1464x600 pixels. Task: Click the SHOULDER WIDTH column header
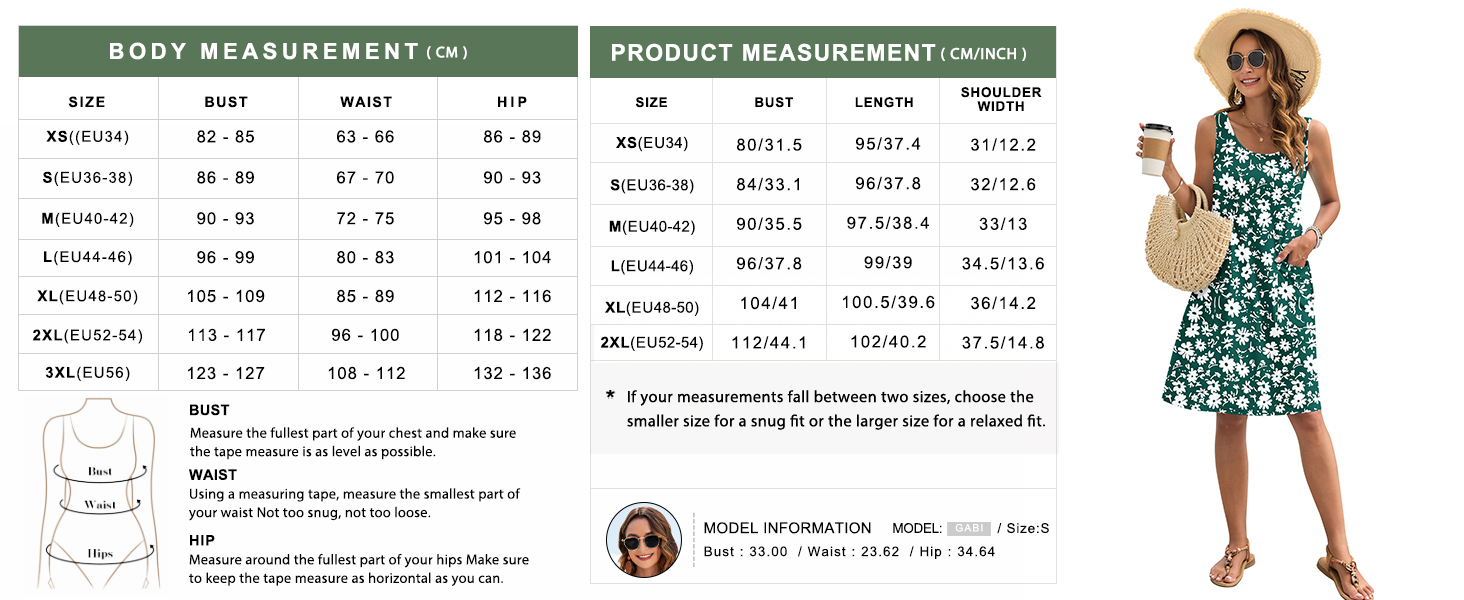tap(1001, 99)
